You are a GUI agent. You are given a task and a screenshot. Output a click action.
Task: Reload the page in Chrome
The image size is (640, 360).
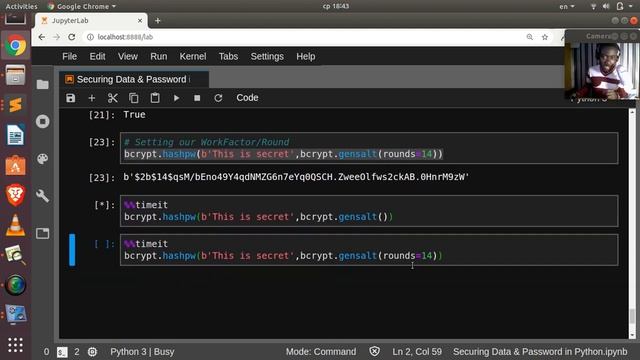(71, 37)
